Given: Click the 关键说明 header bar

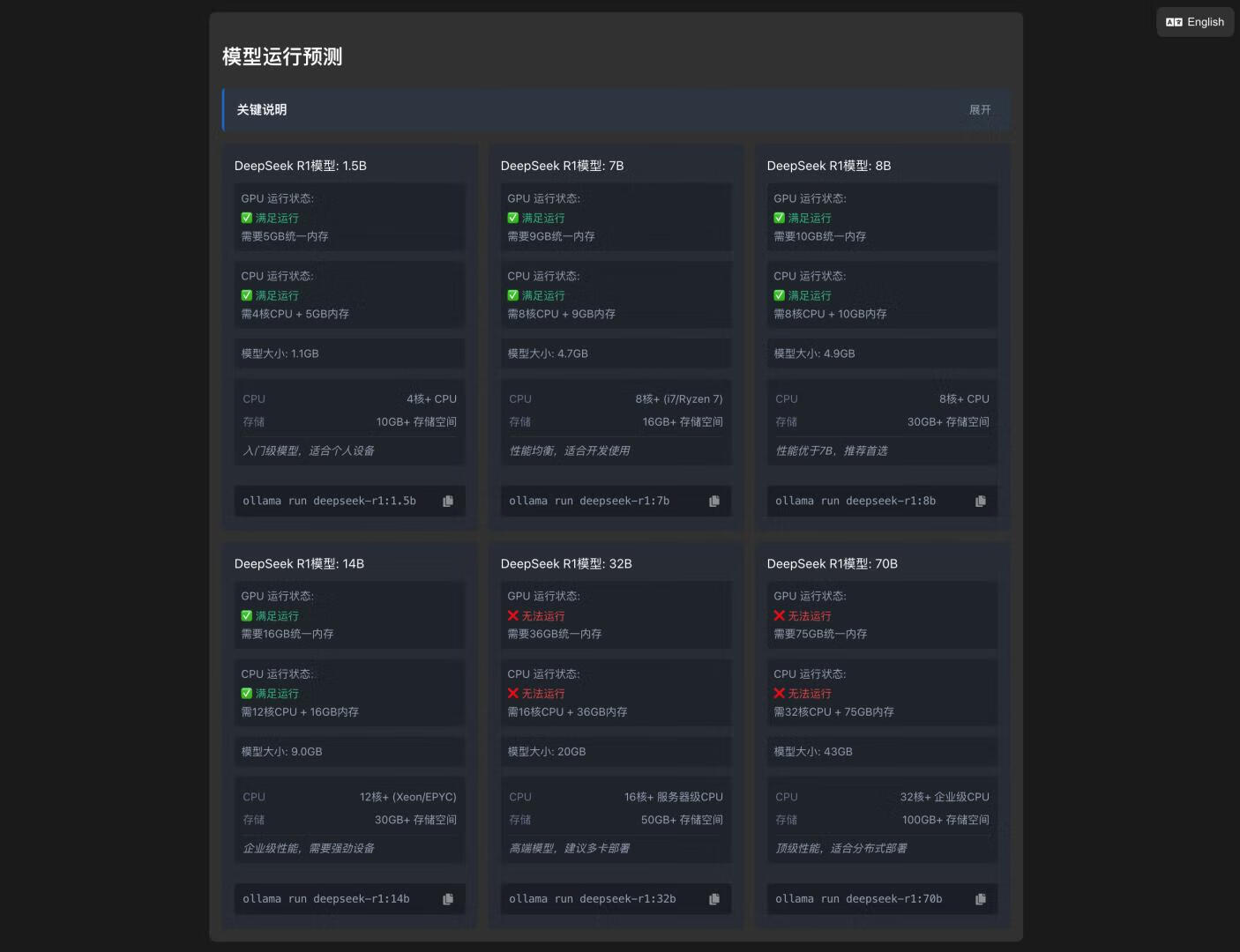Looking at the screenshot, I should pos(261,109).
